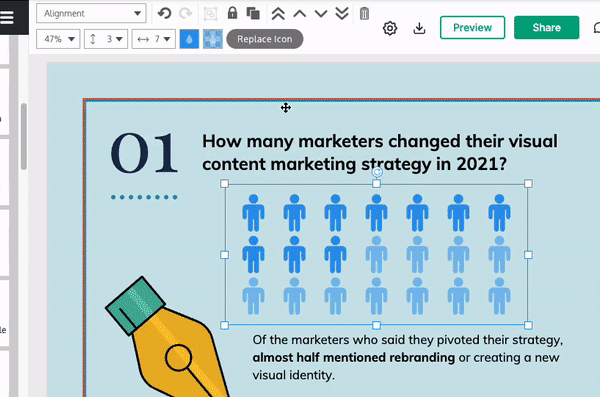Send selection to back with double-down arrows
This screenshot has width=600, height=397.
342,14
